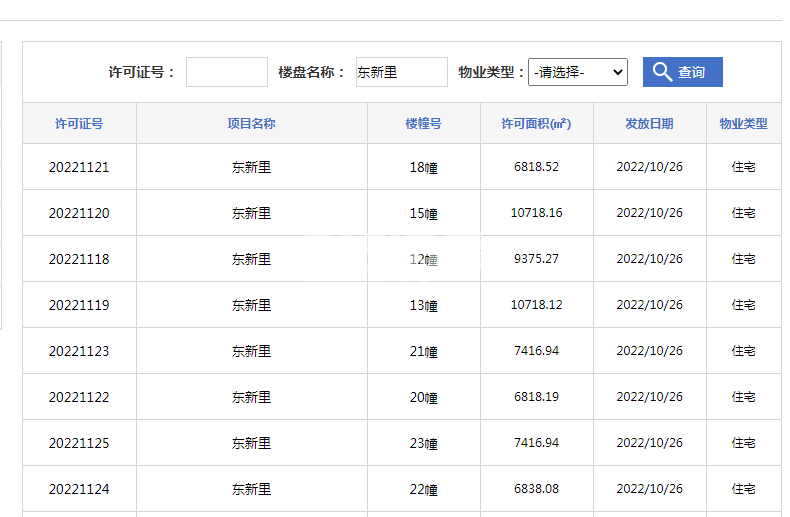Image resolution: width=790 pixels, height=517 pixels.
Task: Select permit number 20221124
Action: click(79, 489)
